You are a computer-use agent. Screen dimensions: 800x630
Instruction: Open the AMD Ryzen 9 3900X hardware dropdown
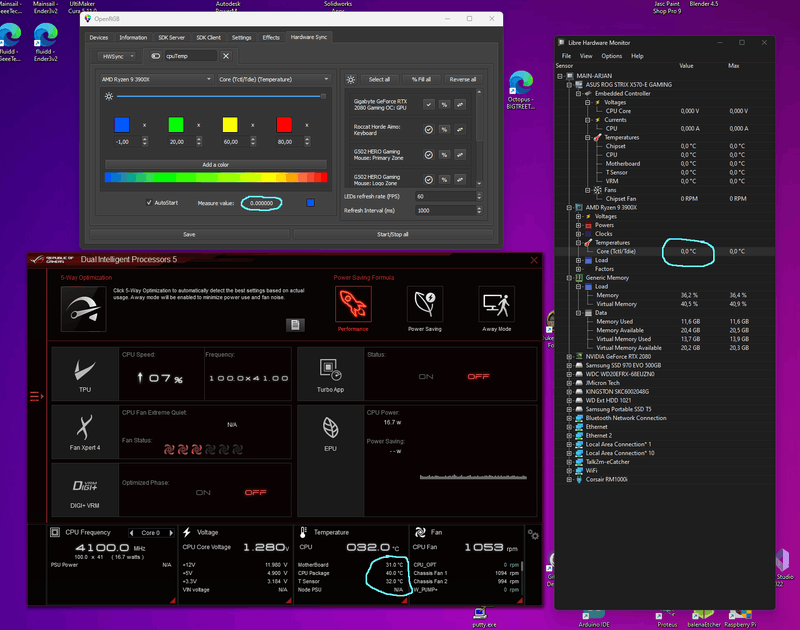tap(156, 80)
